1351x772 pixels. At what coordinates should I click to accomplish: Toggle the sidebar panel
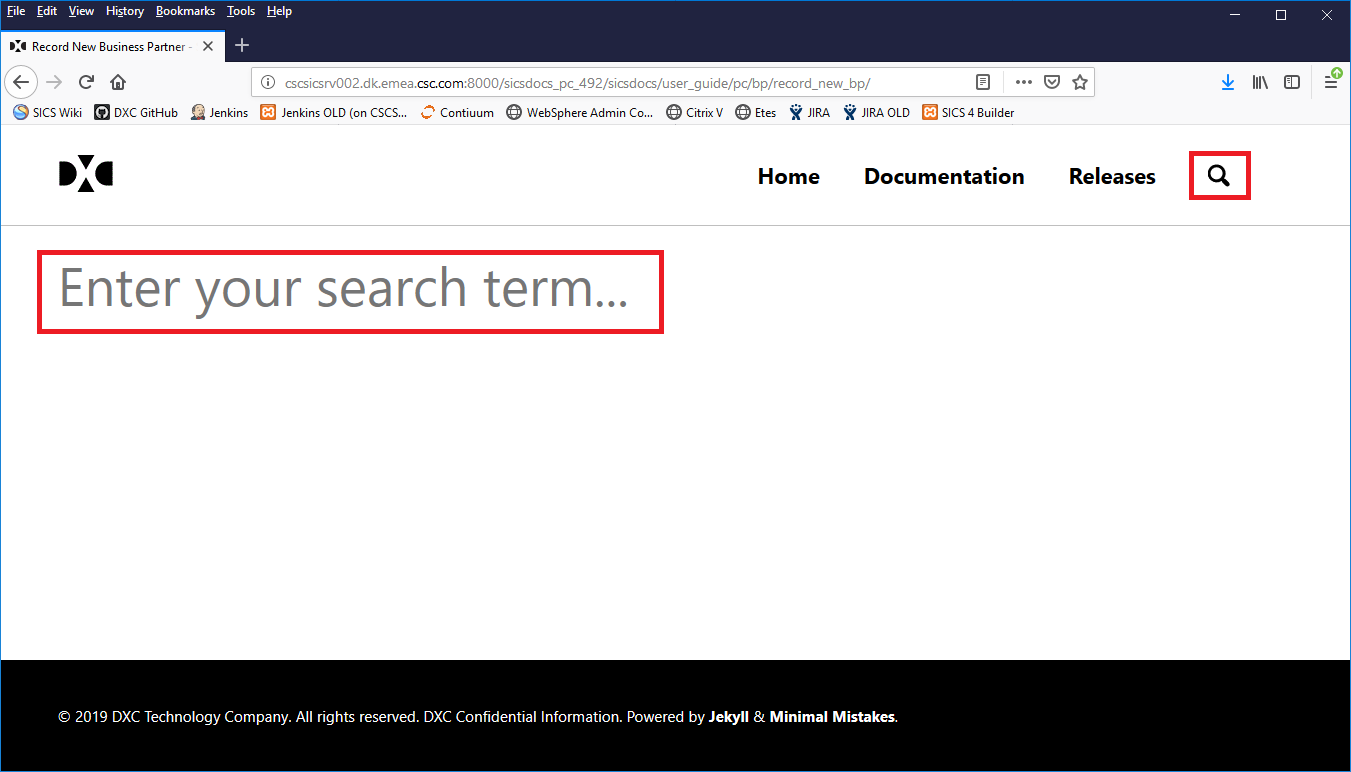coord(1292,82)
